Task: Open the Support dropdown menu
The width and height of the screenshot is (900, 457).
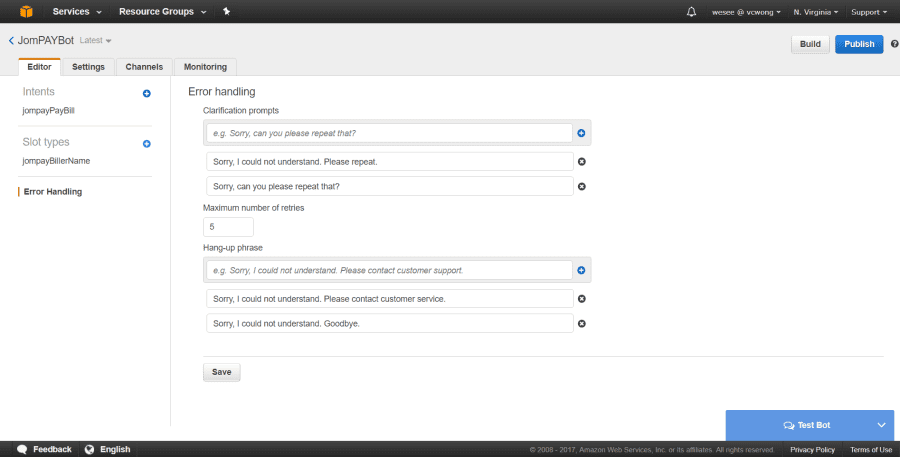Action: [869, 12]
